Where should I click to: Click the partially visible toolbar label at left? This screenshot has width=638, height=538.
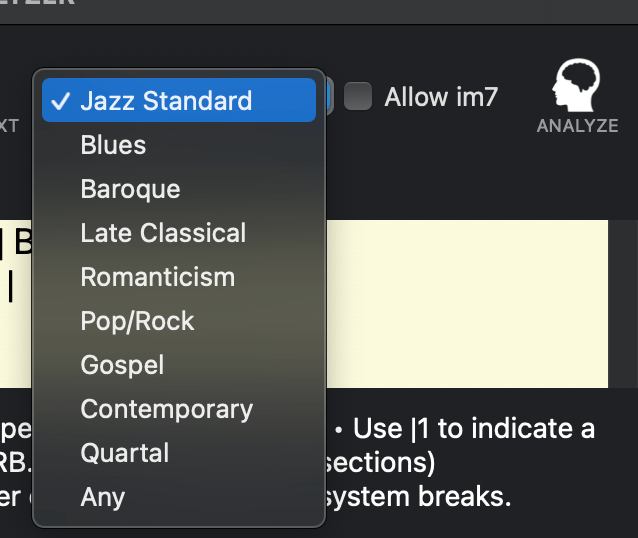tap(9, 127)
